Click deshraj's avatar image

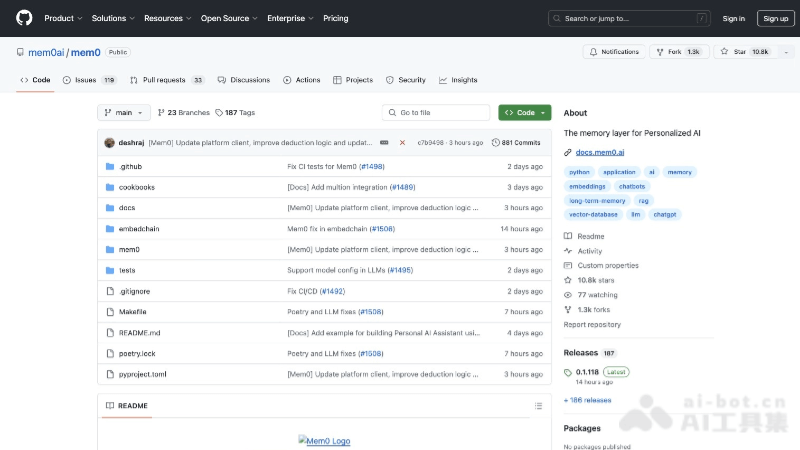pyautogui.click(x=109, y=143)
